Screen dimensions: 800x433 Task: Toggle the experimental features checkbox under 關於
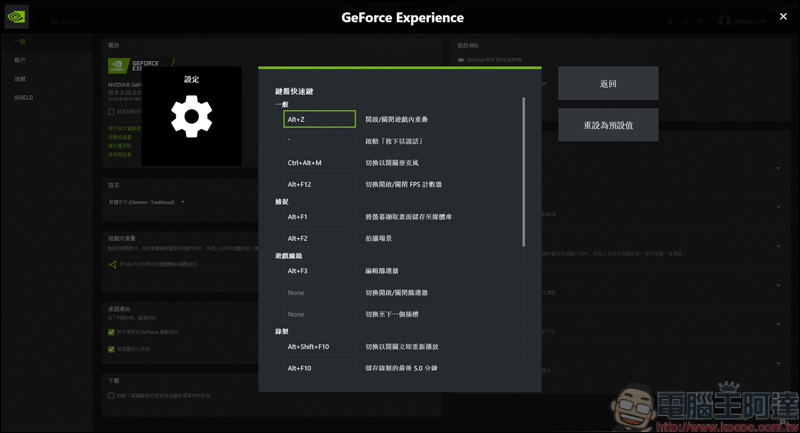point(111,112)
